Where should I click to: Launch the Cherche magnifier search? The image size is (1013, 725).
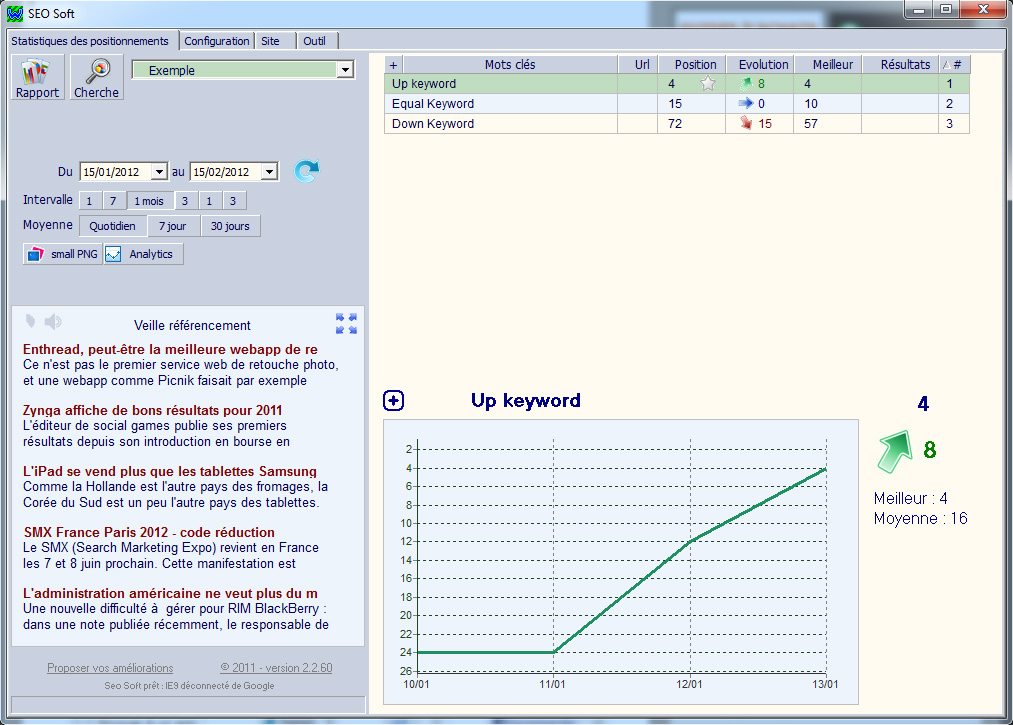pos(96,78)
